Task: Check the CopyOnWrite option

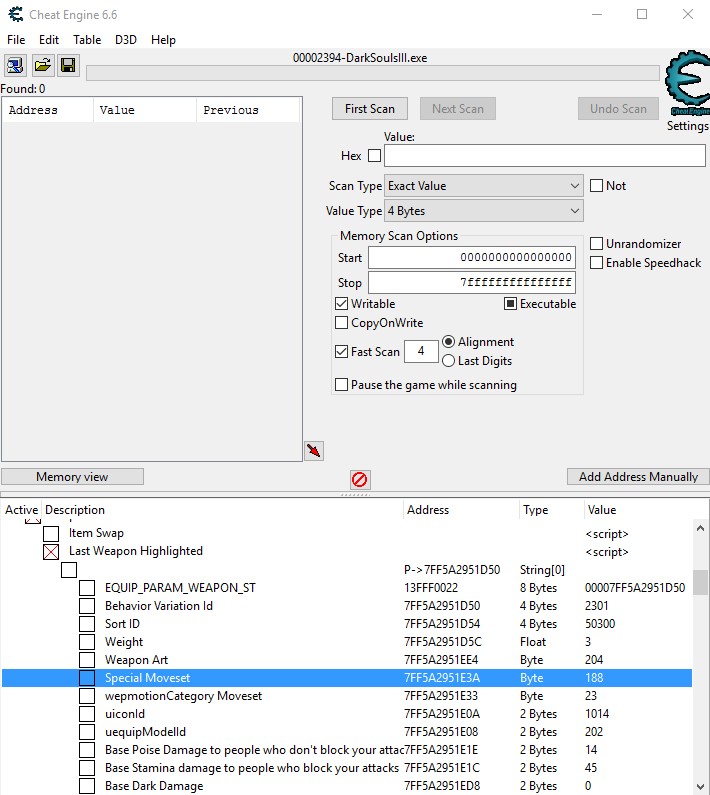Action: [342, 322]
